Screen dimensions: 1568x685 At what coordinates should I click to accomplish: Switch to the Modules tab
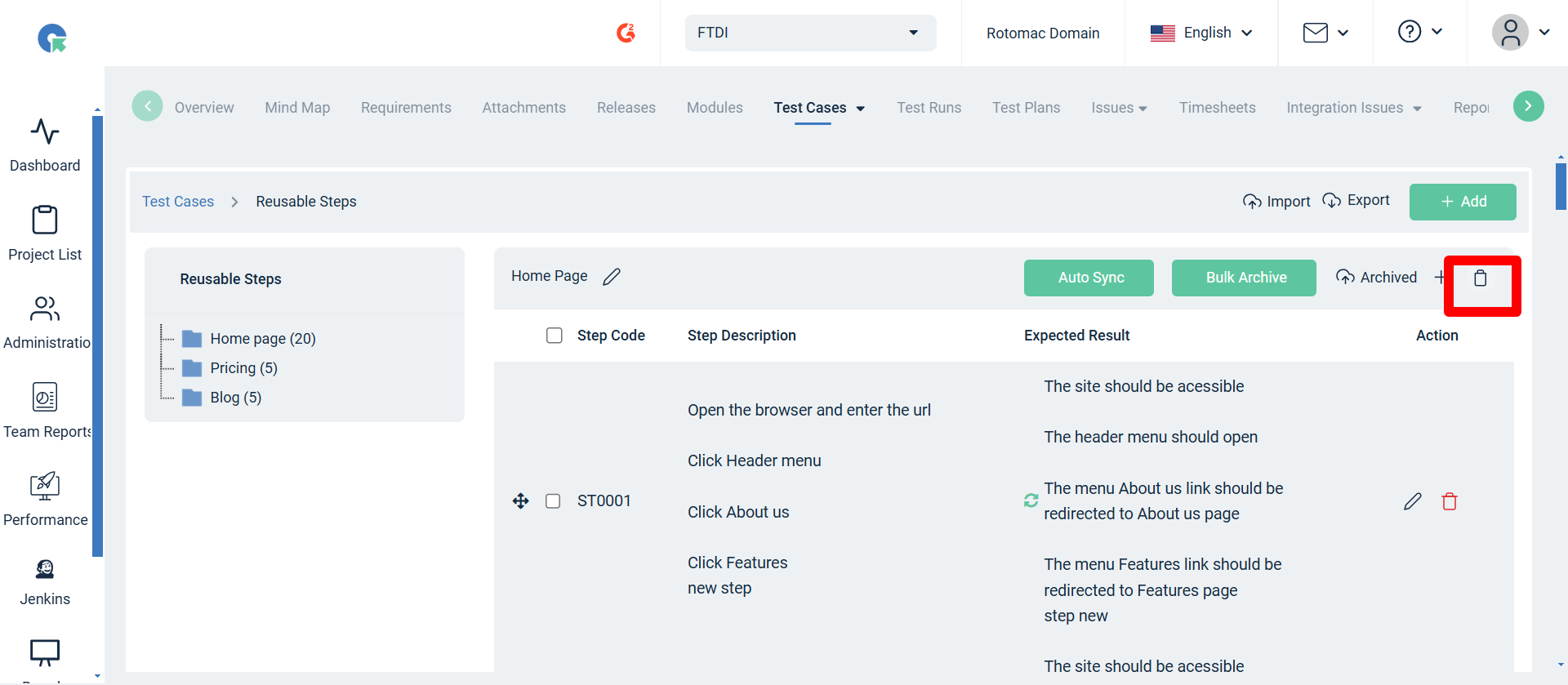[715, 108]
